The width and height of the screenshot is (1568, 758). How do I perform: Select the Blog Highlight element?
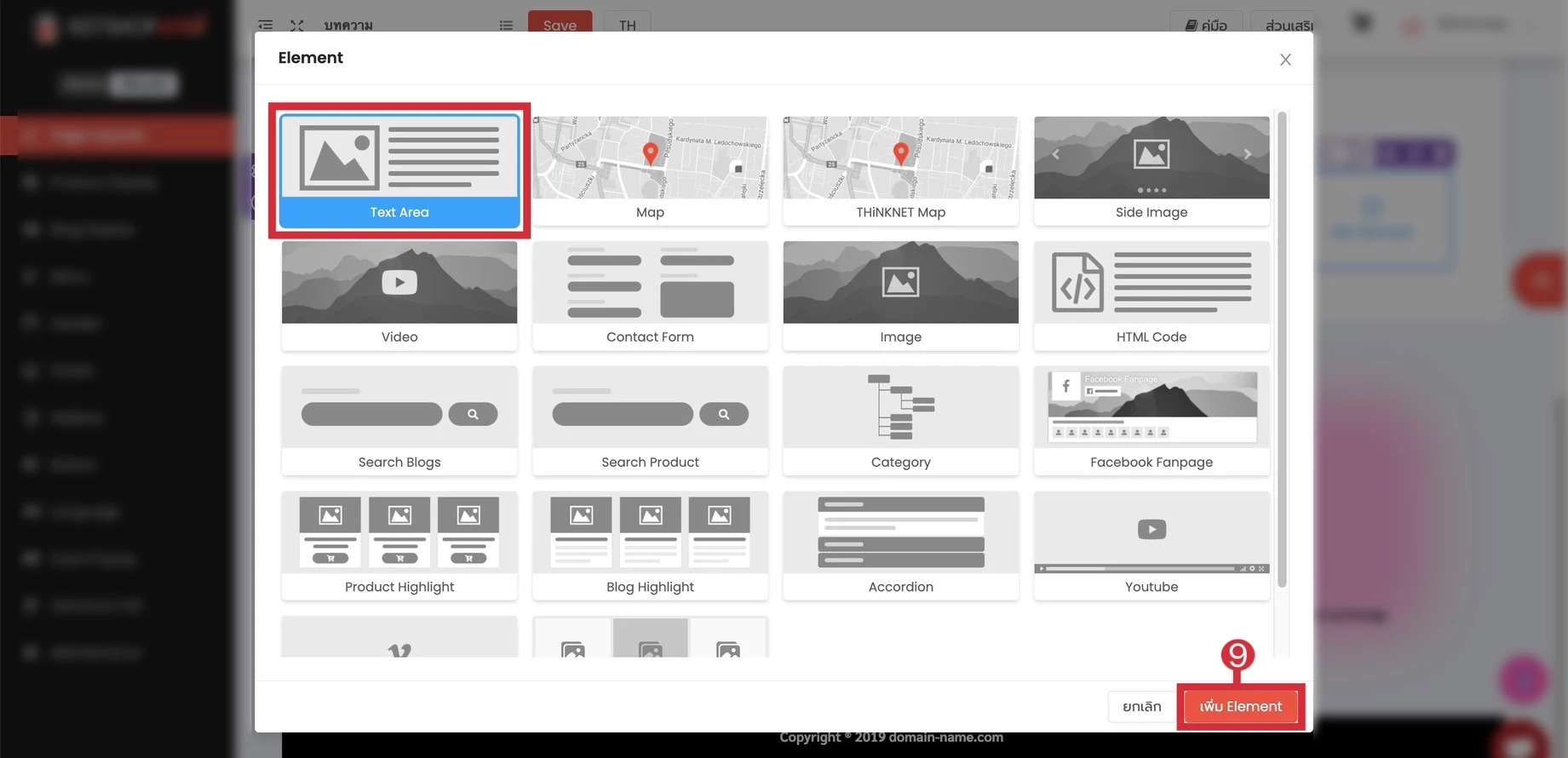point(650,545)
